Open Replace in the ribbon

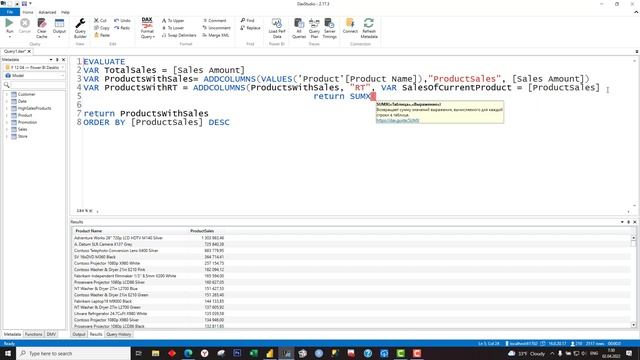pos(251,28)
